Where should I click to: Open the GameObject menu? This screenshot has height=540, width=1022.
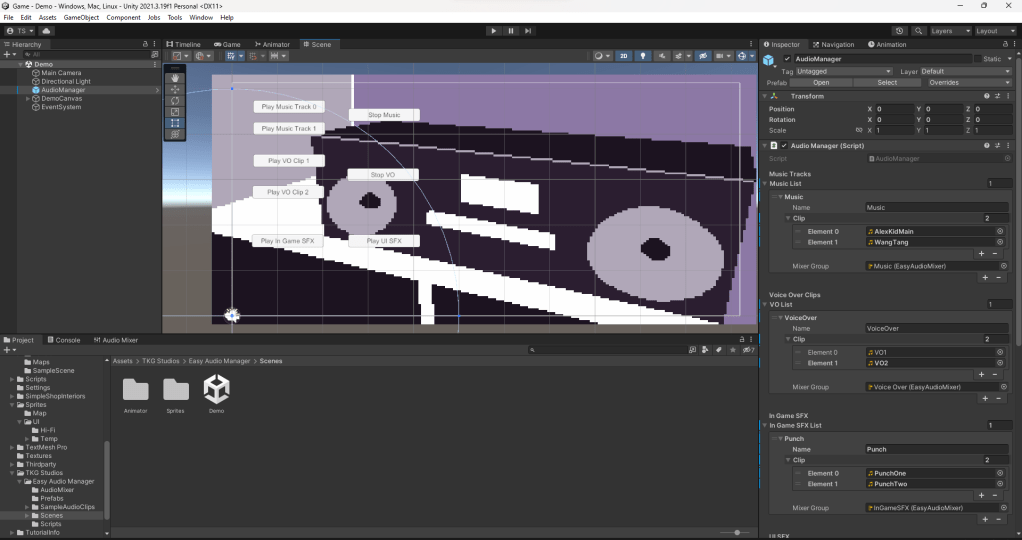coord(81,17)
